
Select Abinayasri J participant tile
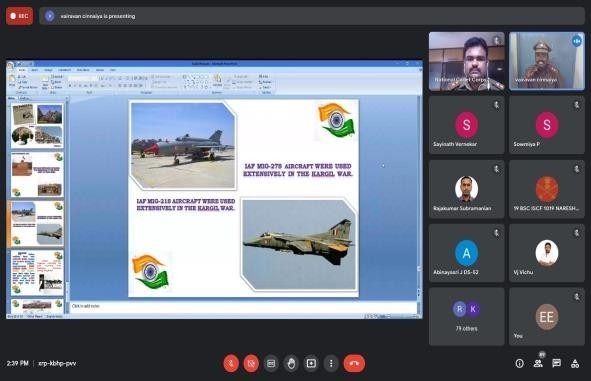[x=467, y=253]
